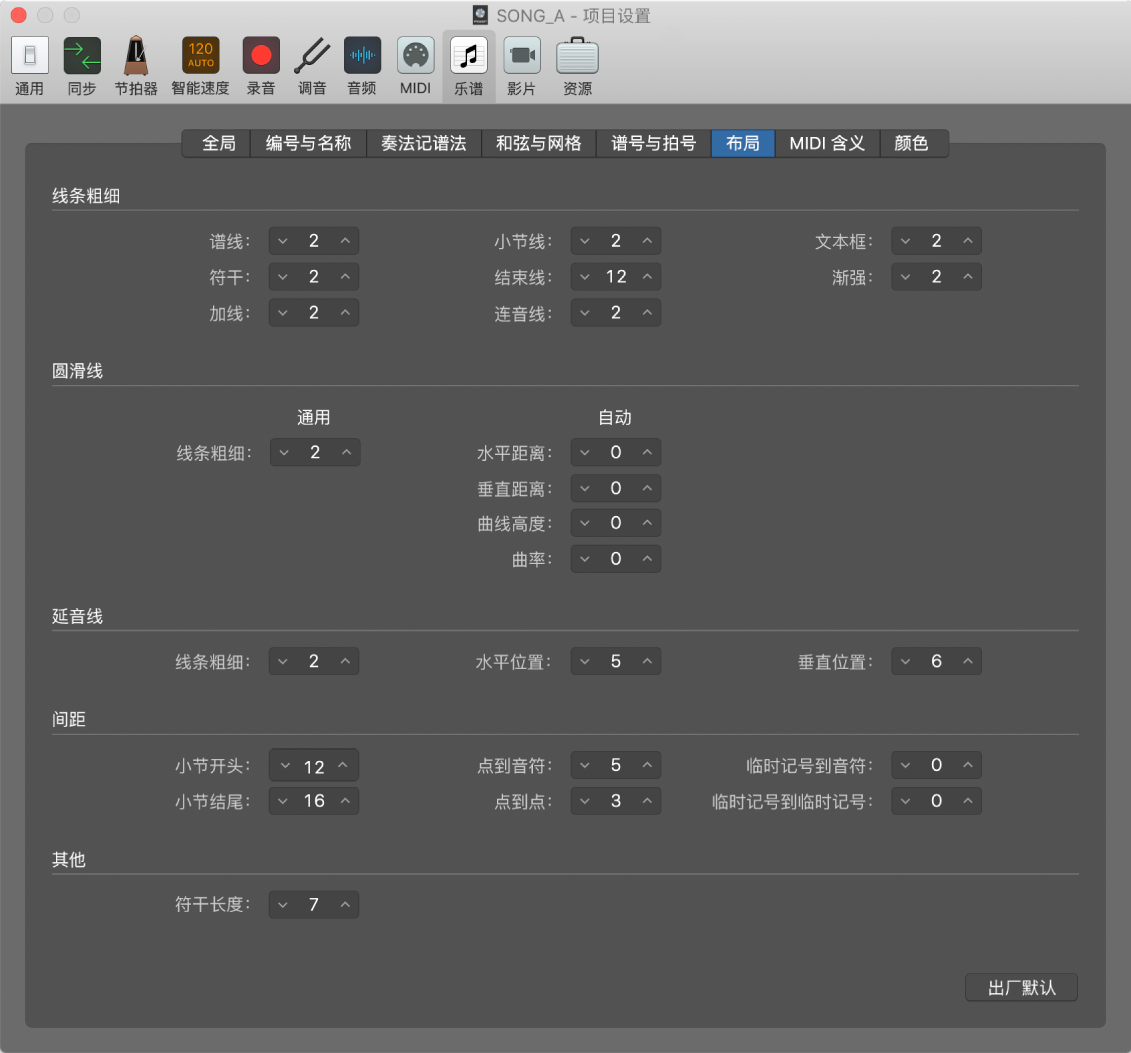
Task: Decrease the 文本框 text box thickness
Action: 905,241
